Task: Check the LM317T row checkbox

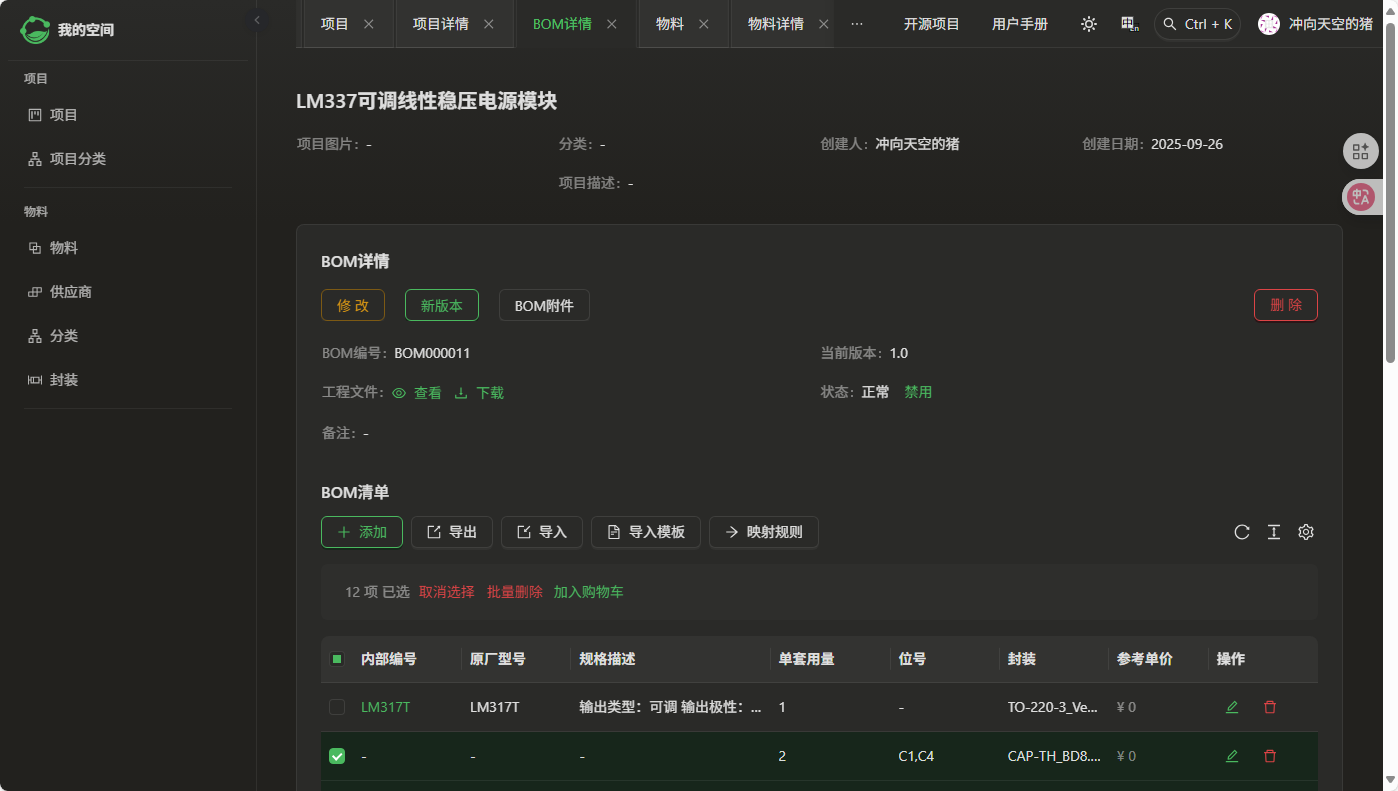Action: tap(337, 707)
